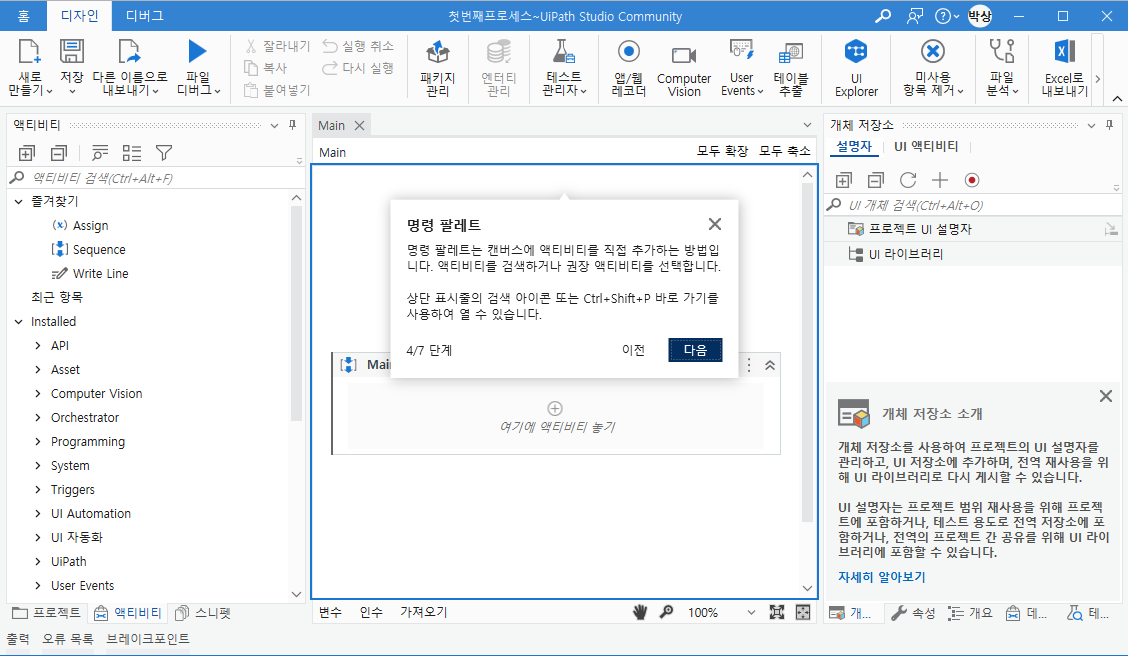The width and height of the screenshot is (1128, 656).
Task: Expand the Computer Vision category in tree
Action: 38,393
